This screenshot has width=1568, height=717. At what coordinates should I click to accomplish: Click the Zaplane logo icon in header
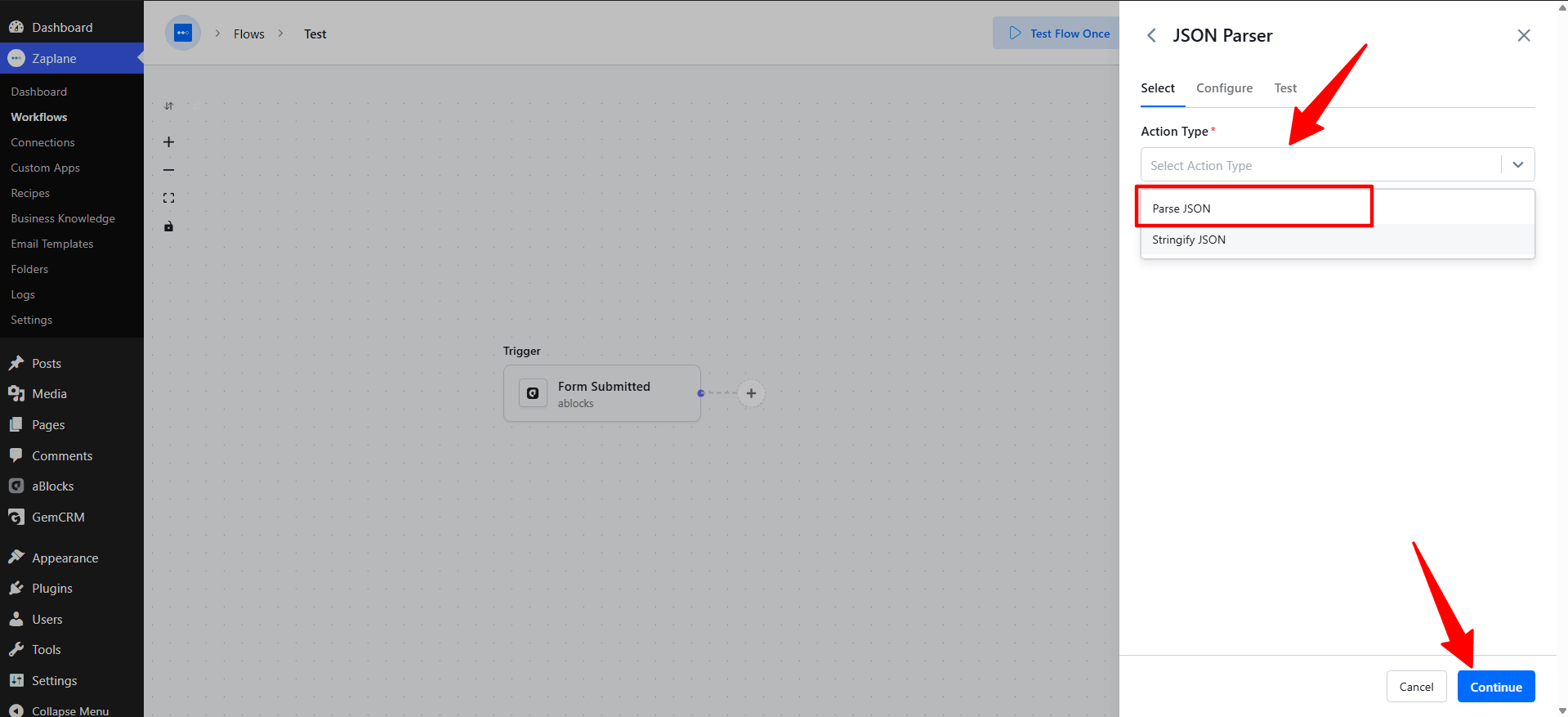183,34
